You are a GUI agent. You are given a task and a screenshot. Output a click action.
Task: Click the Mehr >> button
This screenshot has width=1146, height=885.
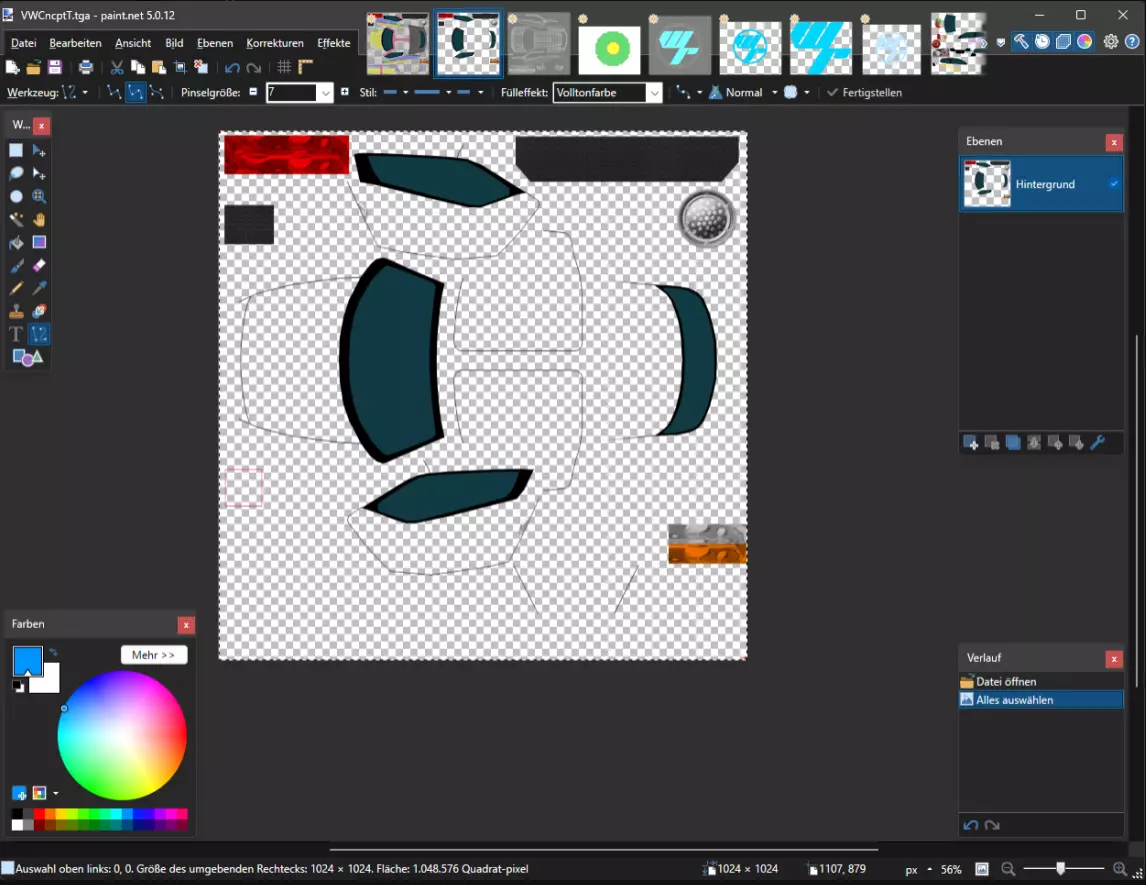(154, 655)
